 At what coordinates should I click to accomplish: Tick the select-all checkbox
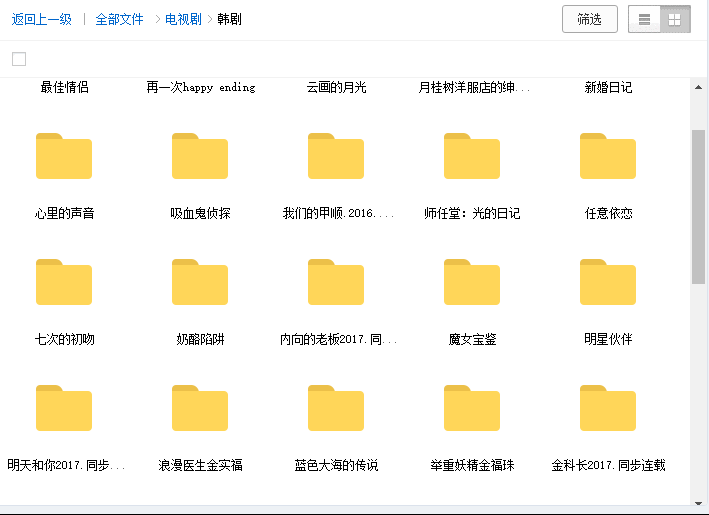pos(19,59)
